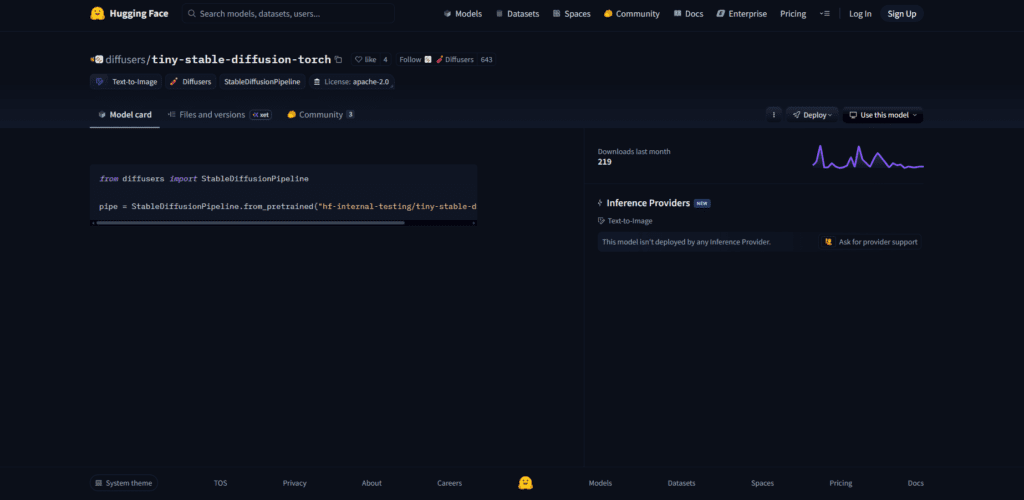Click the Log In link
The width and height of the screenshot is (1024, 500).
pyautogui.click(x=860, y=14)
